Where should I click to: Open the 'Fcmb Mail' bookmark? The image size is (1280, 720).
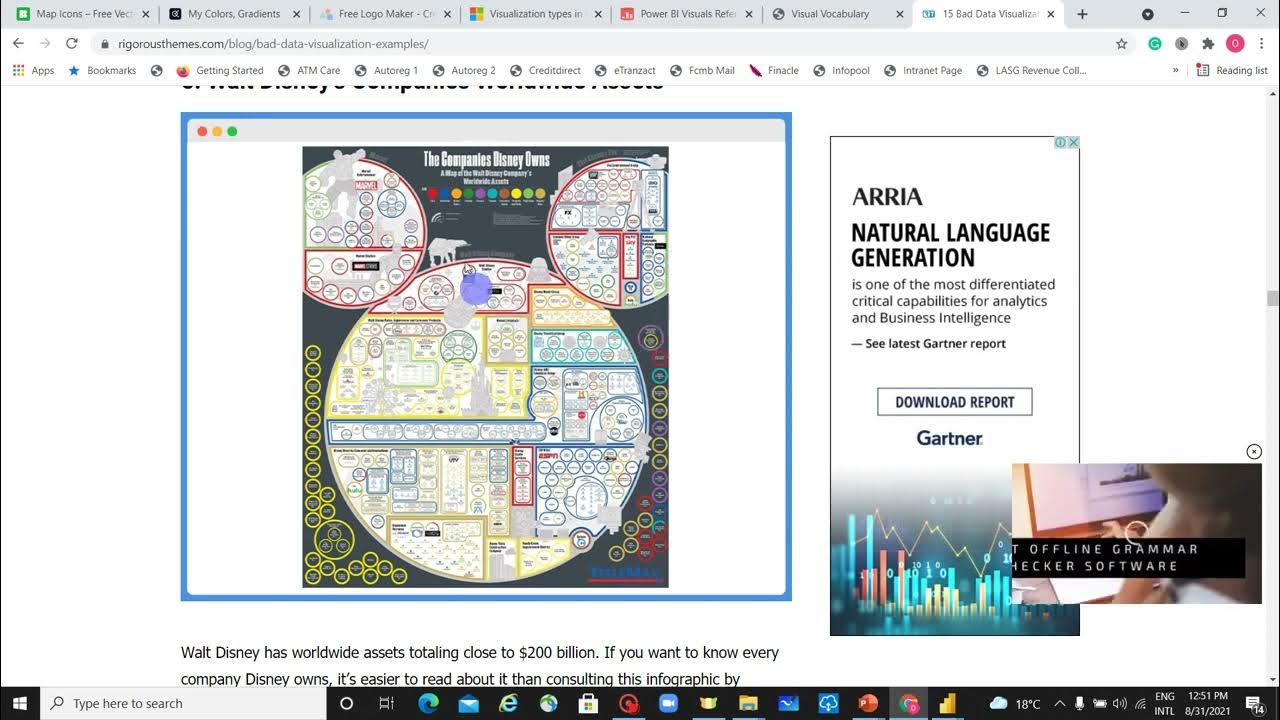point(702,71)
